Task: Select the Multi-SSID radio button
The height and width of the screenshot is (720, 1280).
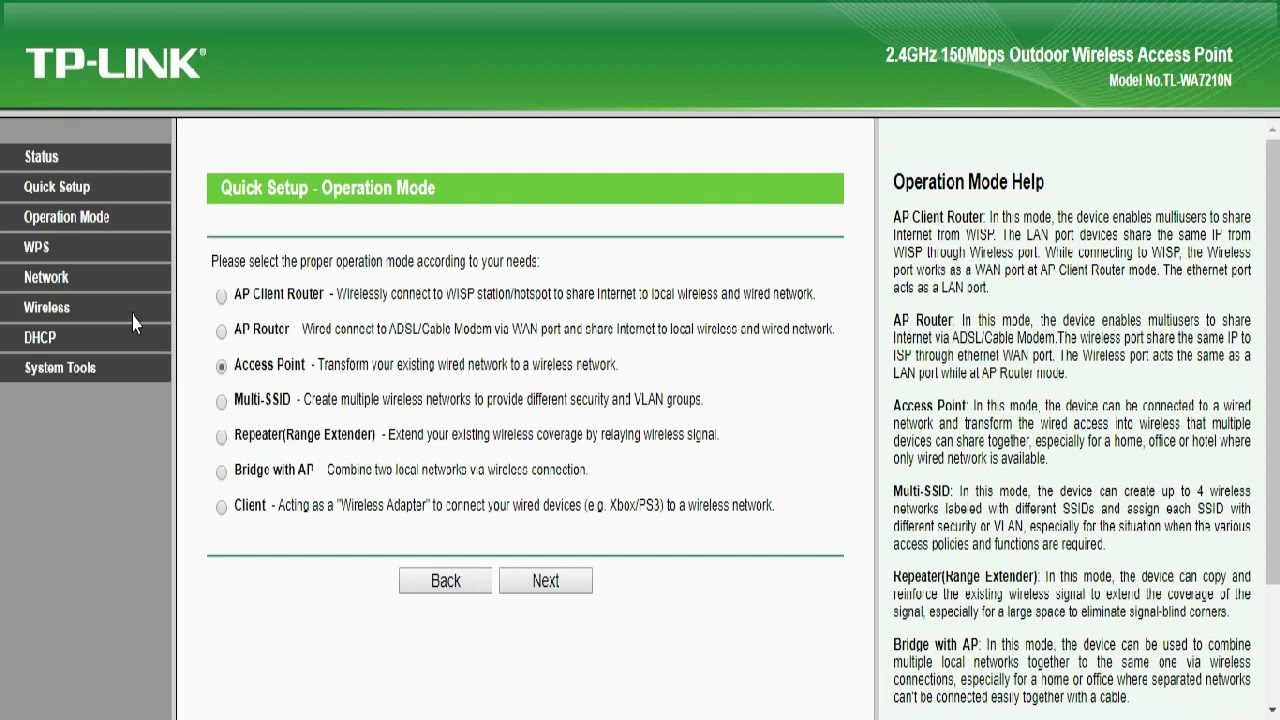Action: click(x=221, y=401)
